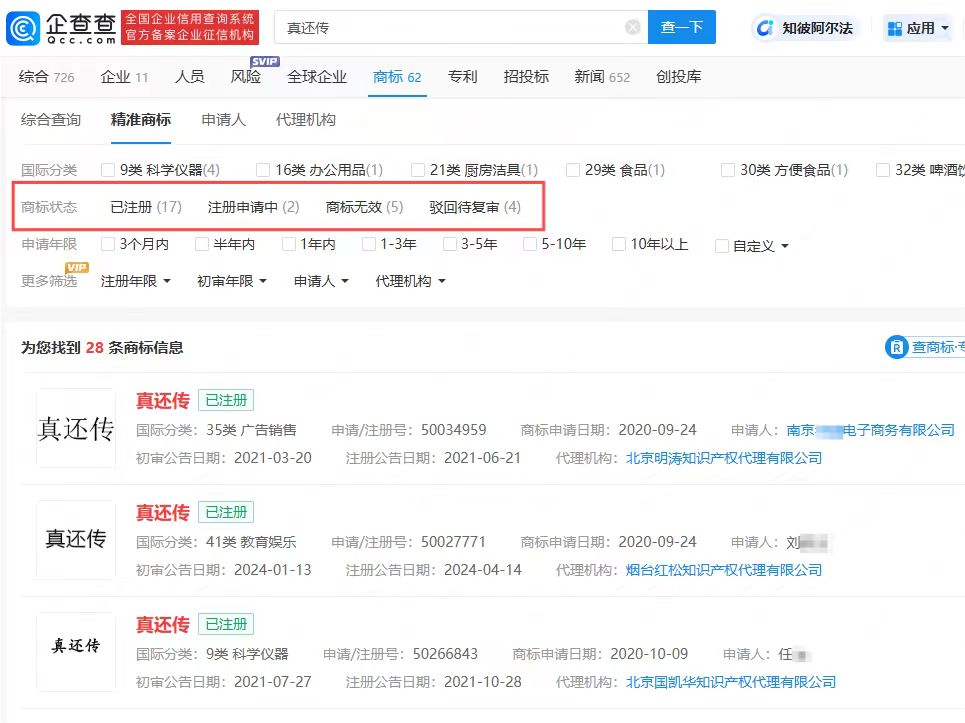Select the 精准商标 sub-tab

[x=141, y=119]
